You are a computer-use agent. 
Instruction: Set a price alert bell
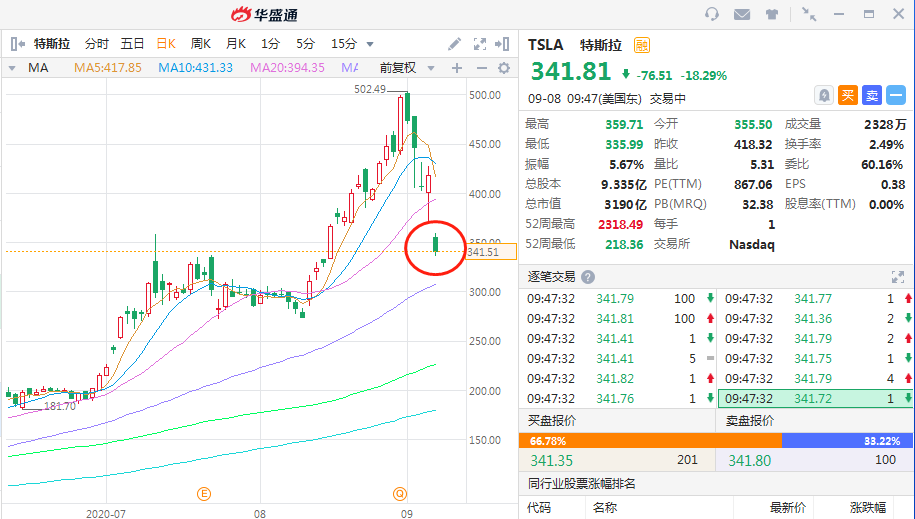[x=823, y=95]
